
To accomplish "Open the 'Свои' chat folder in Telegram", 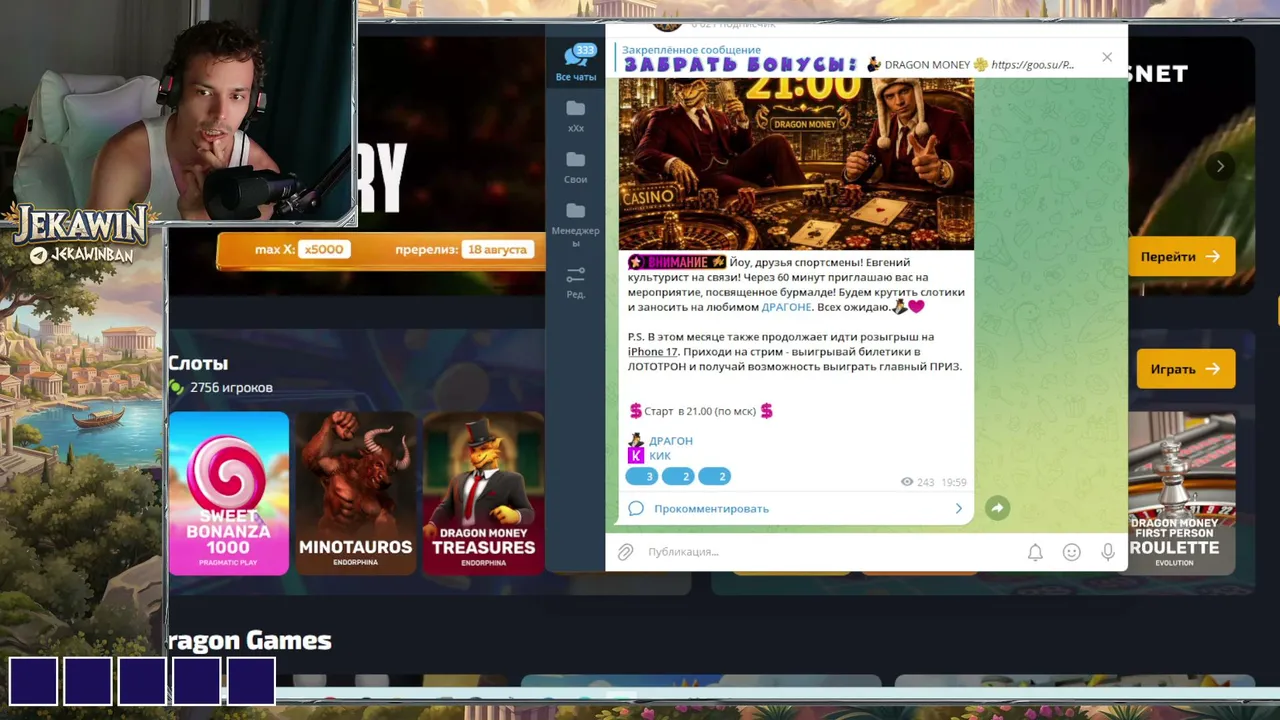I will [x=576, y=167].
